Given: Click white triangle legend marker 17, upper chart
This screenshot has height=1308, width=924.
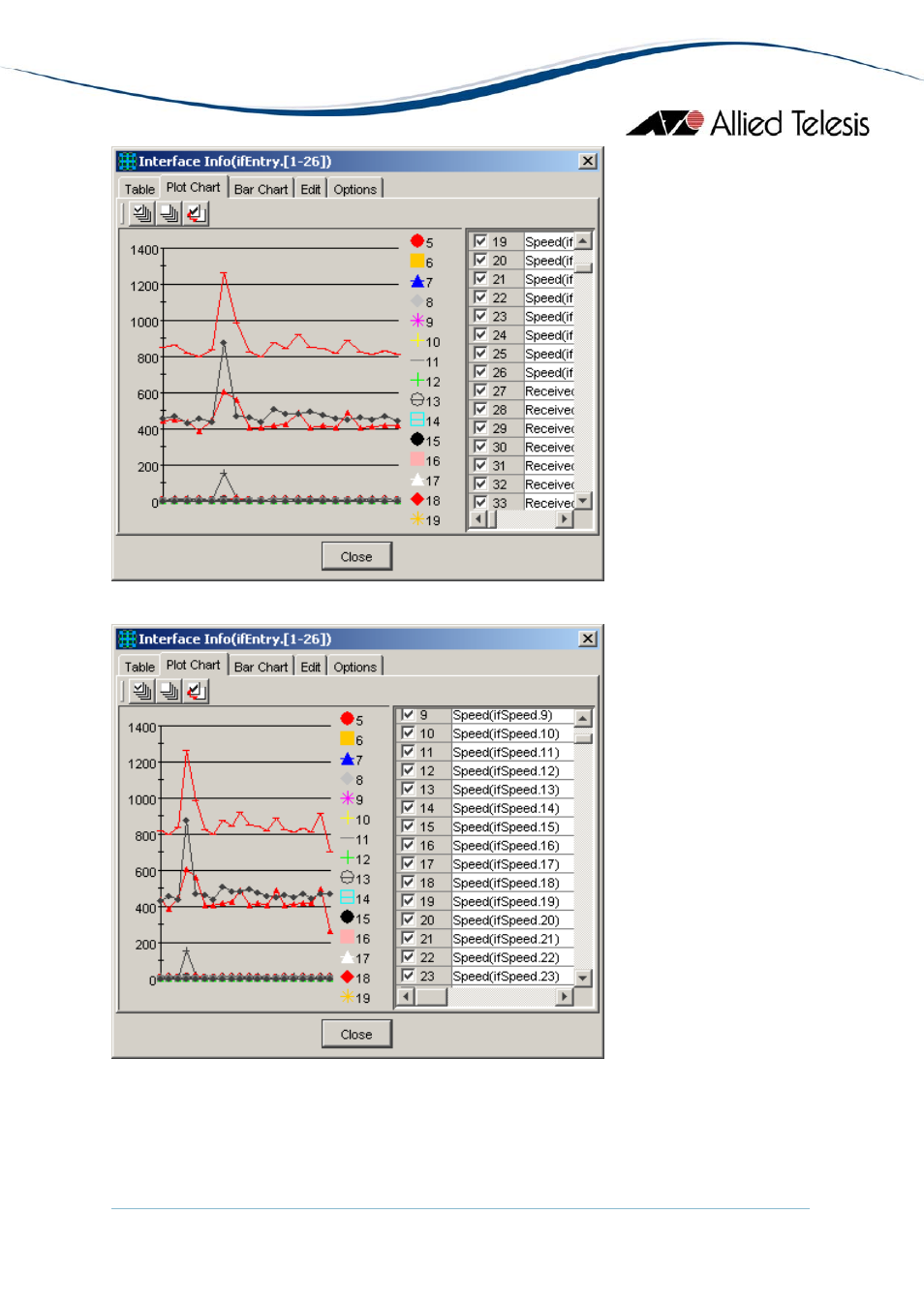Looking at the screenshot, I should click(x=416, y=479).
